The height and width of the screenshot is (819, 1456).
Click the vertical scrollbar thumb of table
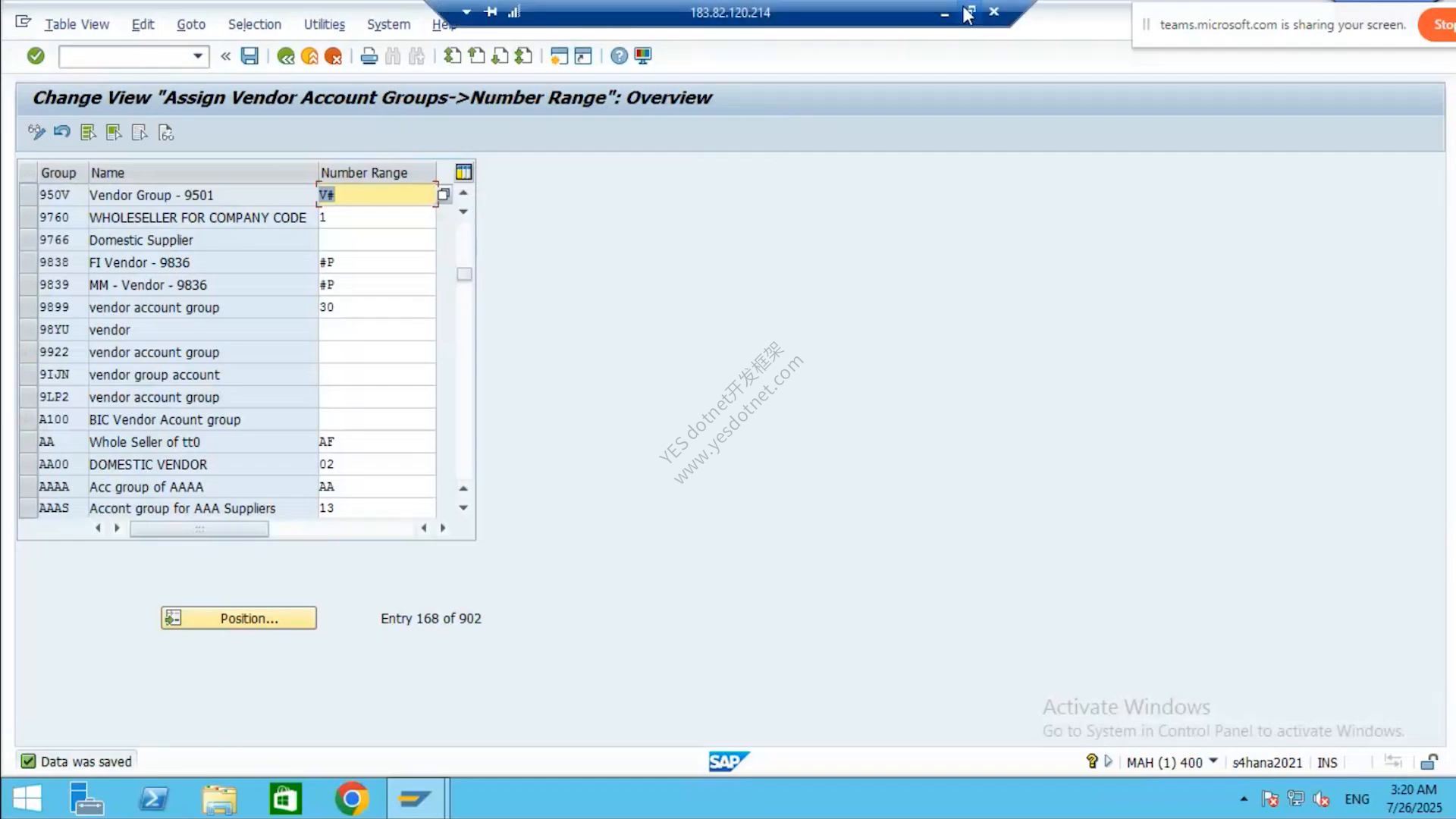point(464,275)
